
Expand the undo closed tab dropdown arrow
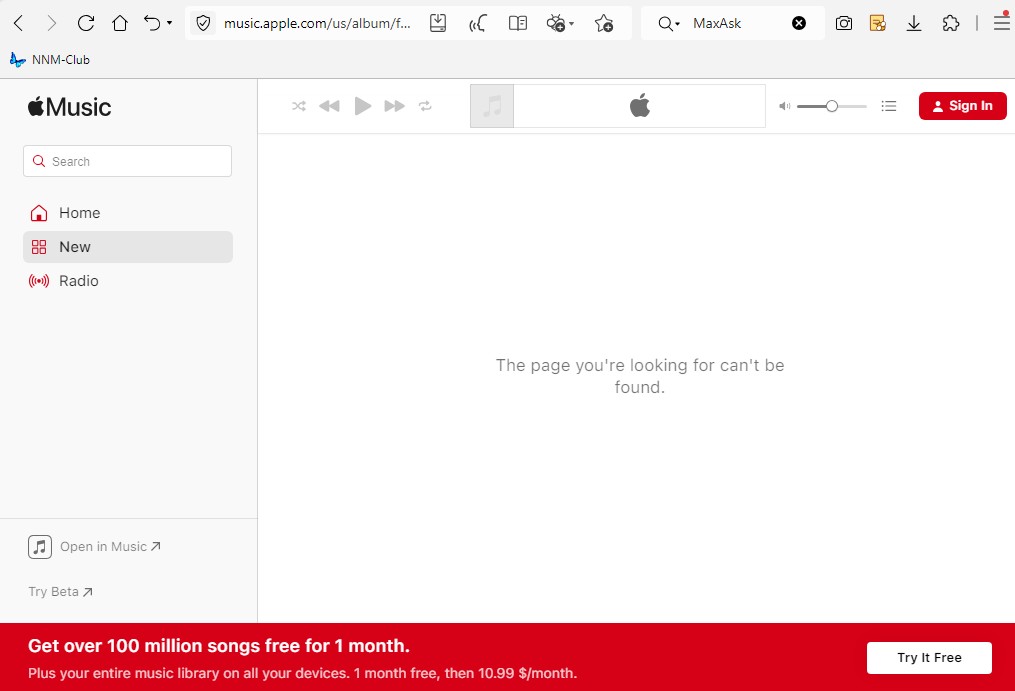coord(170,23)
